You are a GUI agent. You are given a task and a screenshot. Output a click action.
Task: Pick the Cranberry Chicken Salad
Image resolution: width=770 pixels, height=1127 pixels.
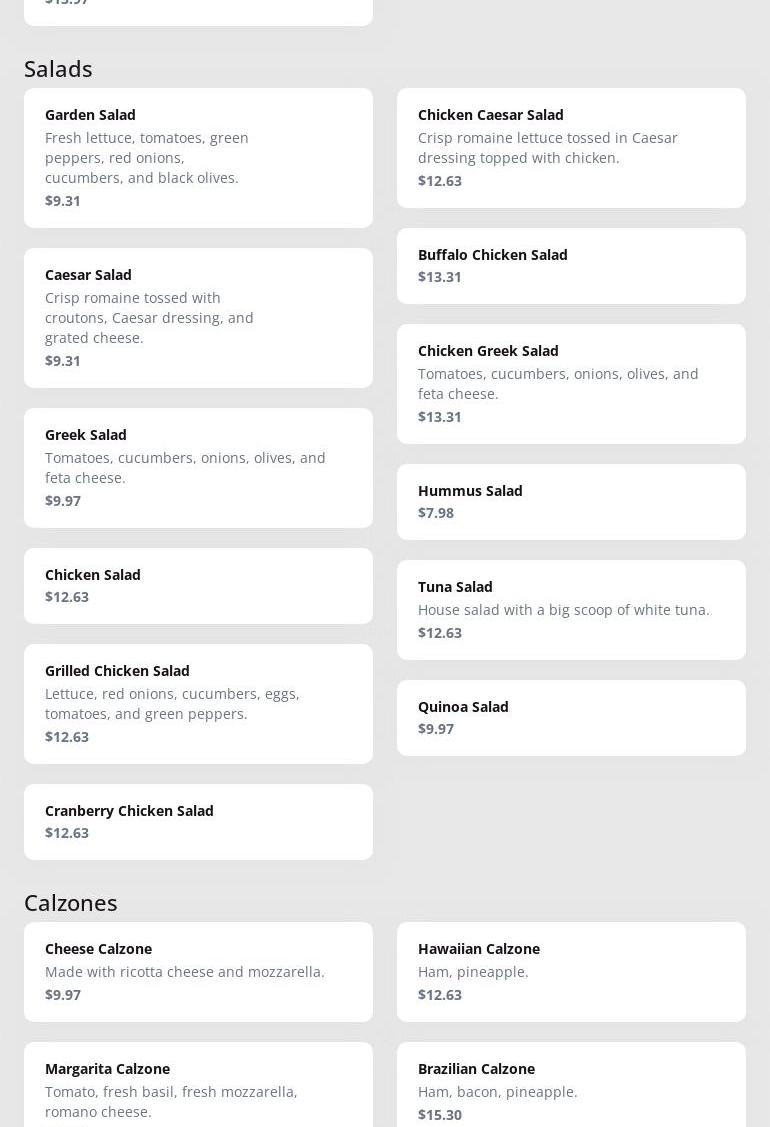pyautogui.click(x=198, y=821)
